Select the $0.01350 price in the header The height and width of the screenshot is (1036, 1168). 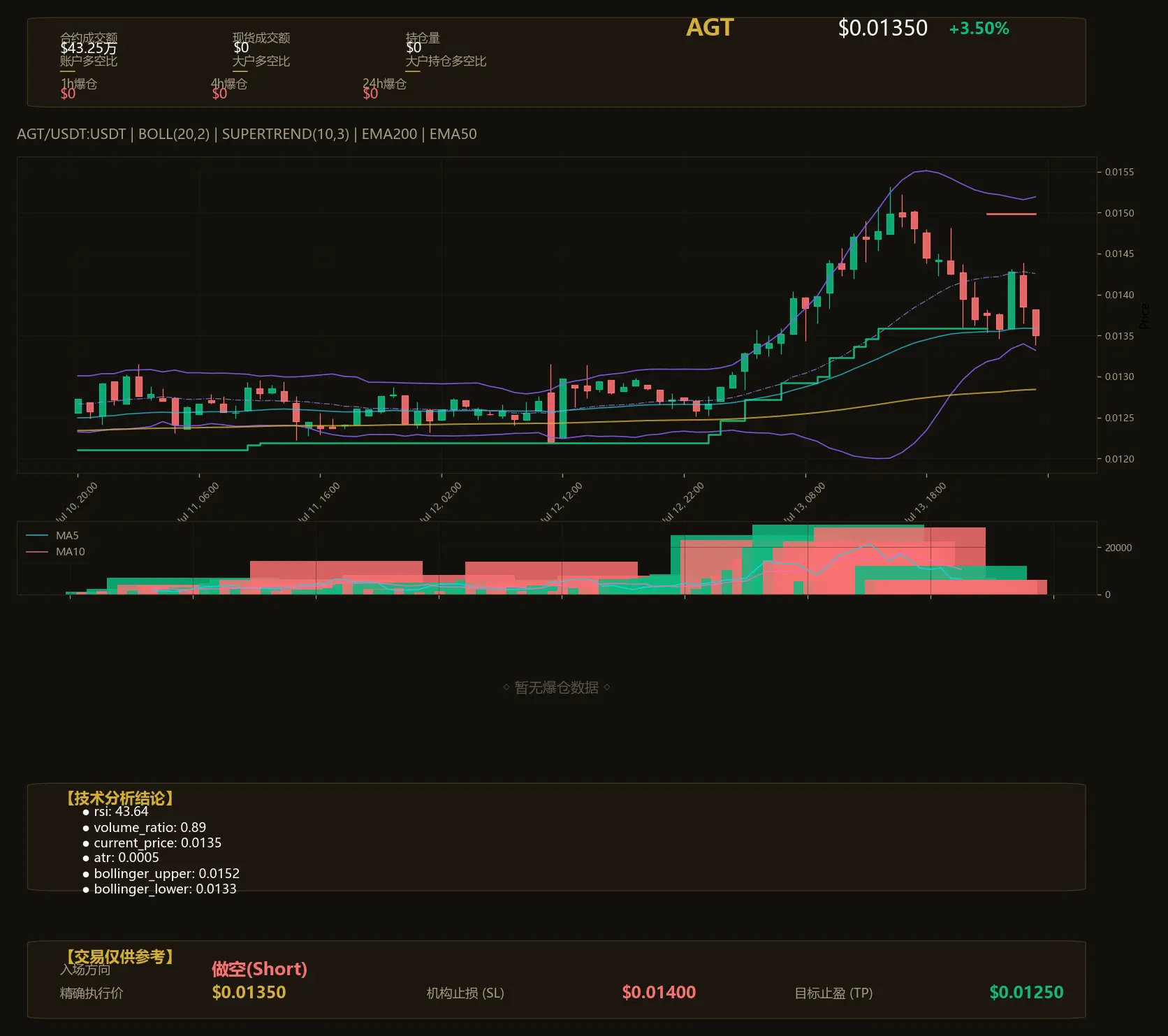pyautogui.click(x=882, y=28)
